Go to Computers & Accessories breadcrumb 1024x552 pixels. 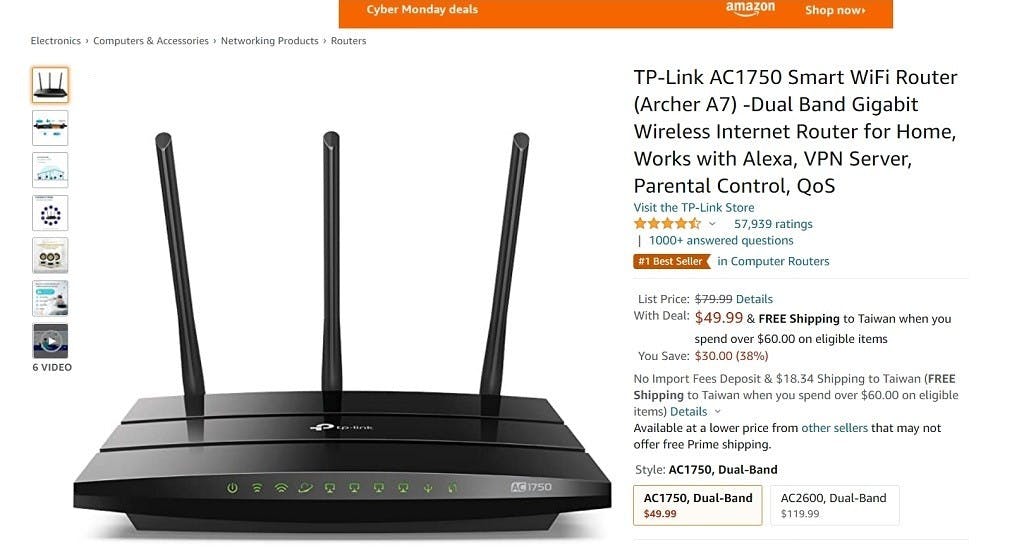tap(151, 41)
